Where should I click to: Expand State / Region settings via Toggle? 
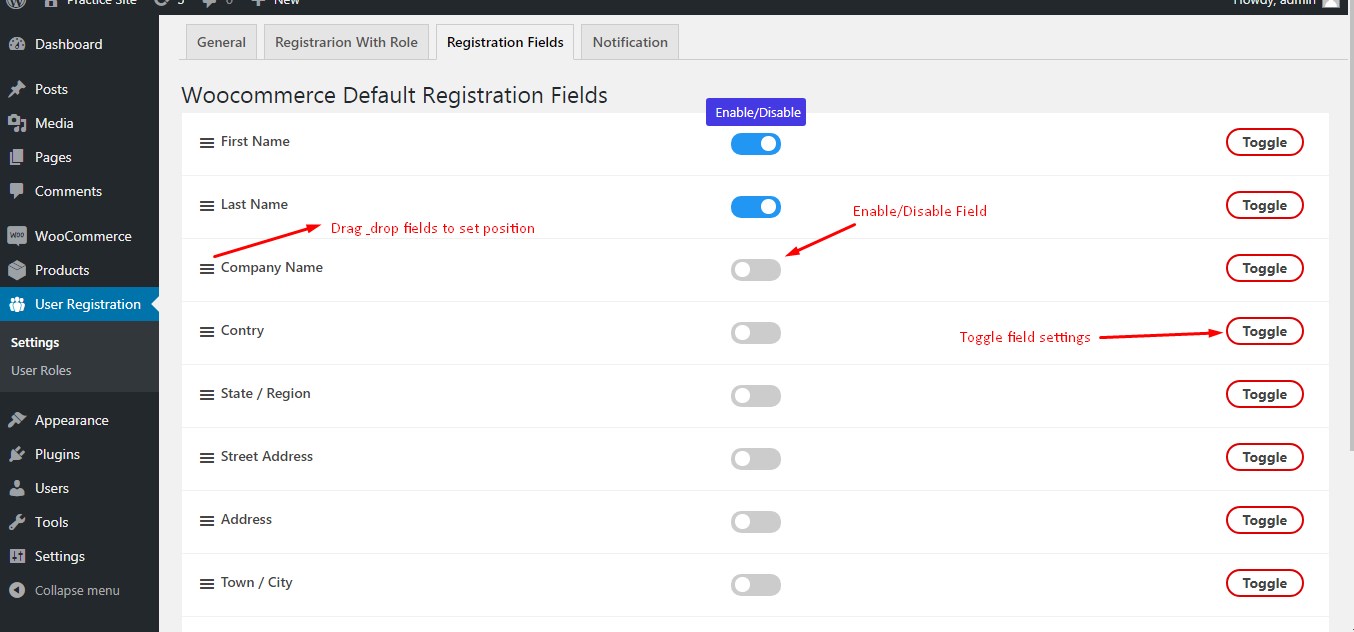[1264, 394]
